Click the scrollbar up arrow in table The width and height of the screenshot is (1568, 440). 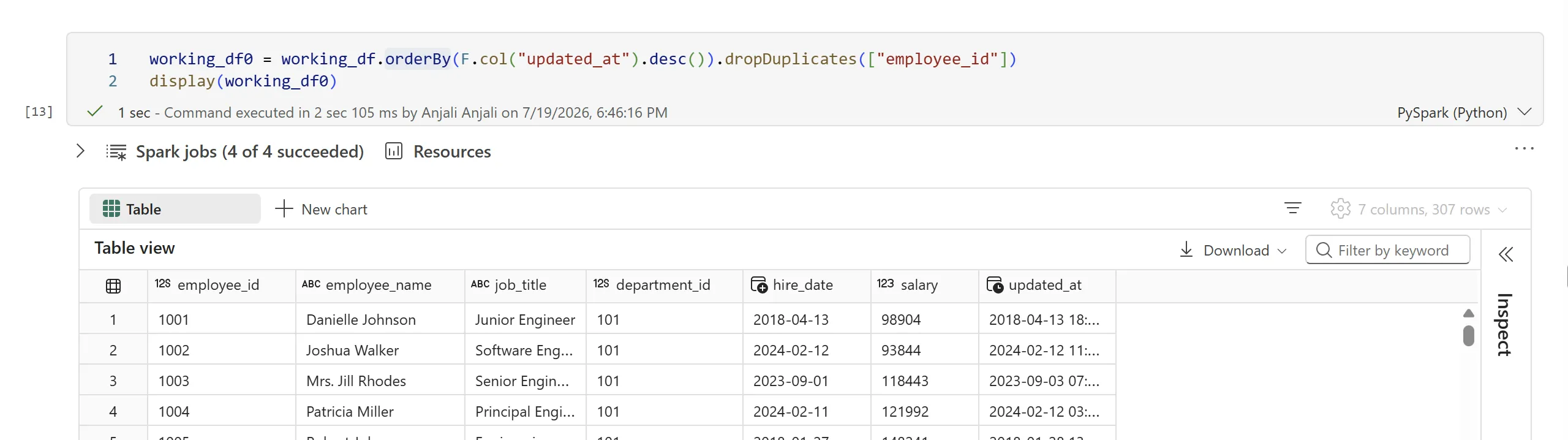pos(1468,314)
